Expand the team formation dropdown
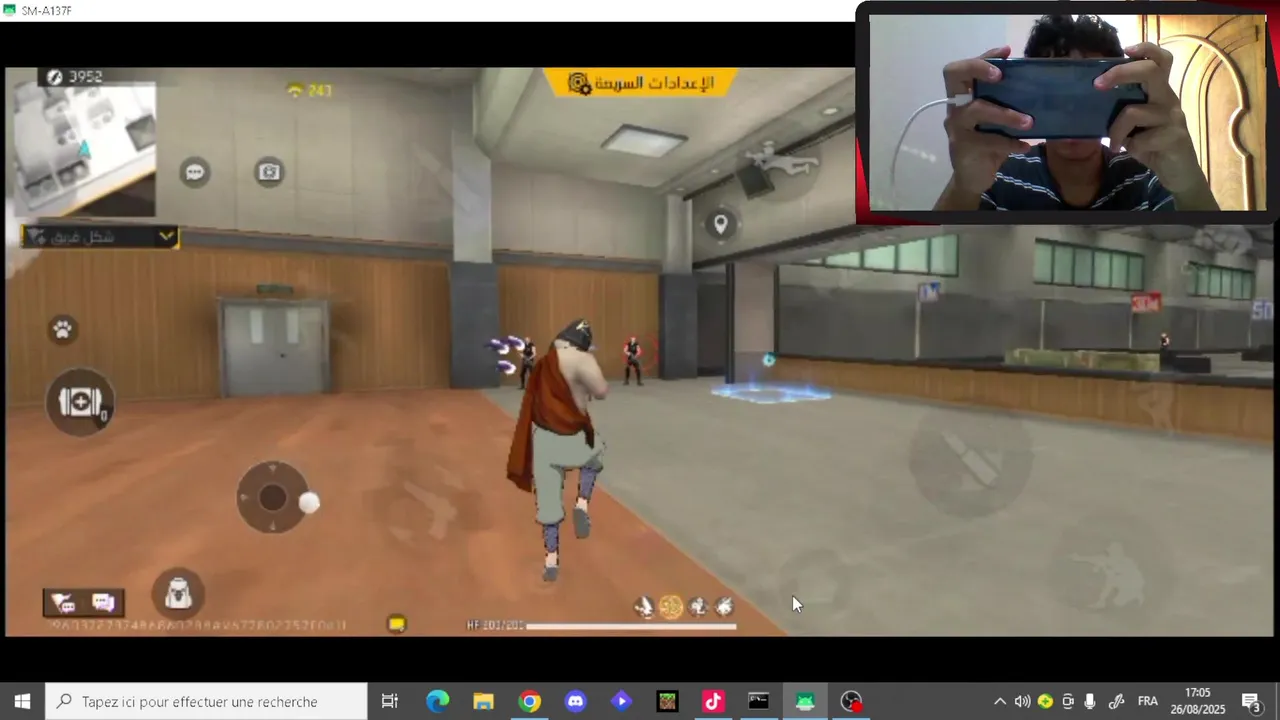This screenshot has height=720, width=1280. (100, 236)
